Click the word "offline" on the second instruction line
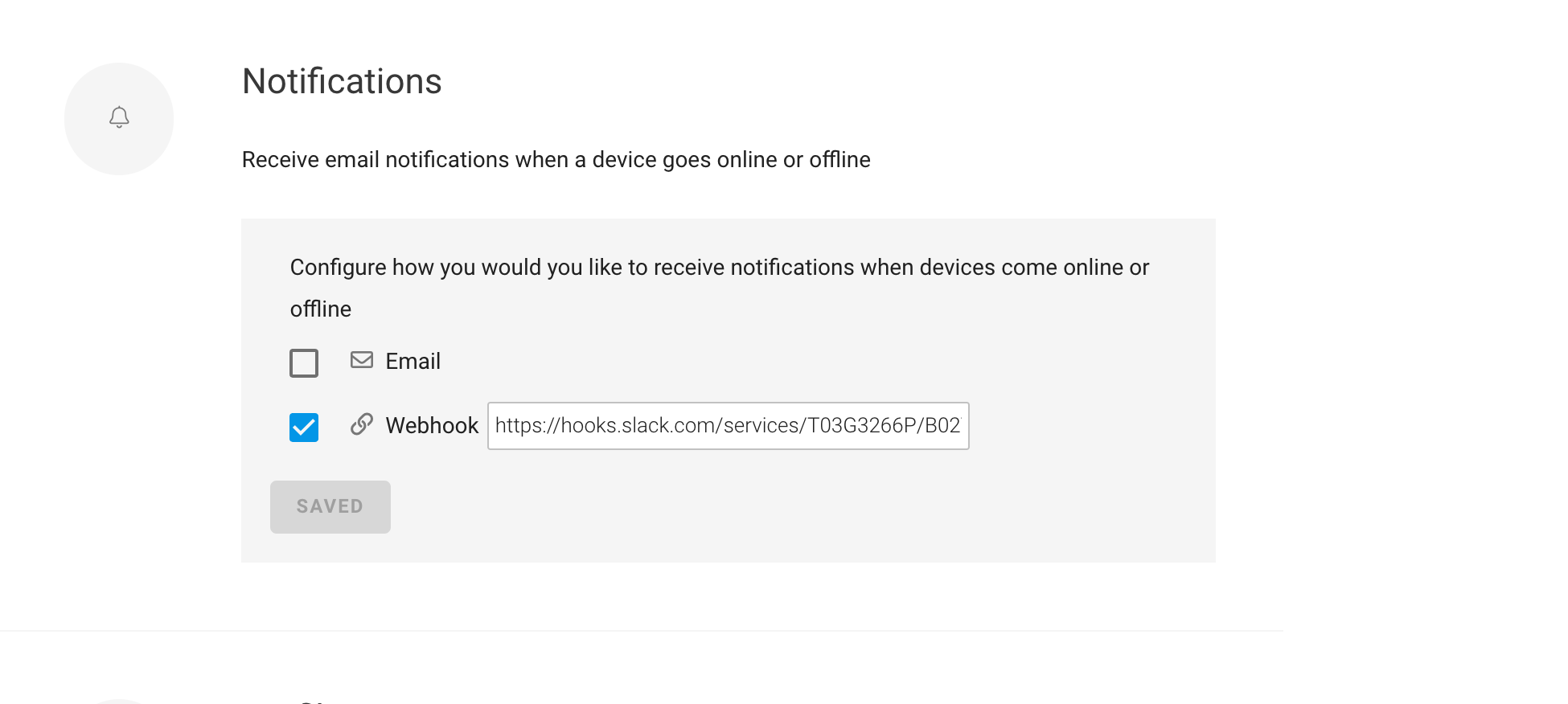This screenshot has height=704, width=1568. [321, 309]
